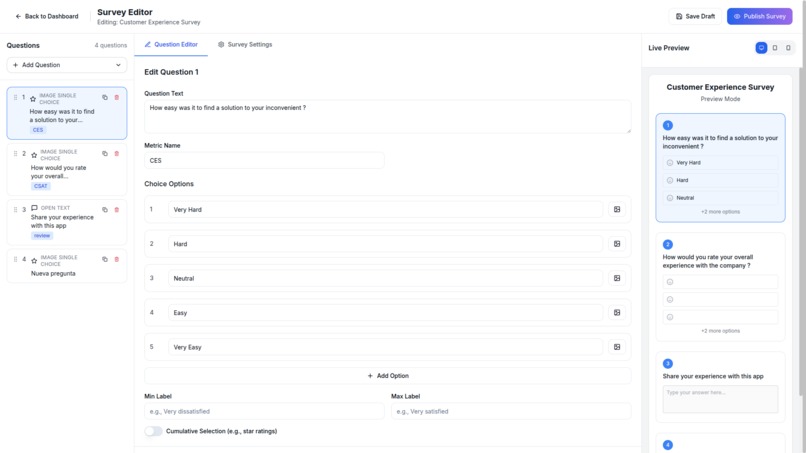
Task: Expand +2 more options in preview question 2
Action: (720, 331)
